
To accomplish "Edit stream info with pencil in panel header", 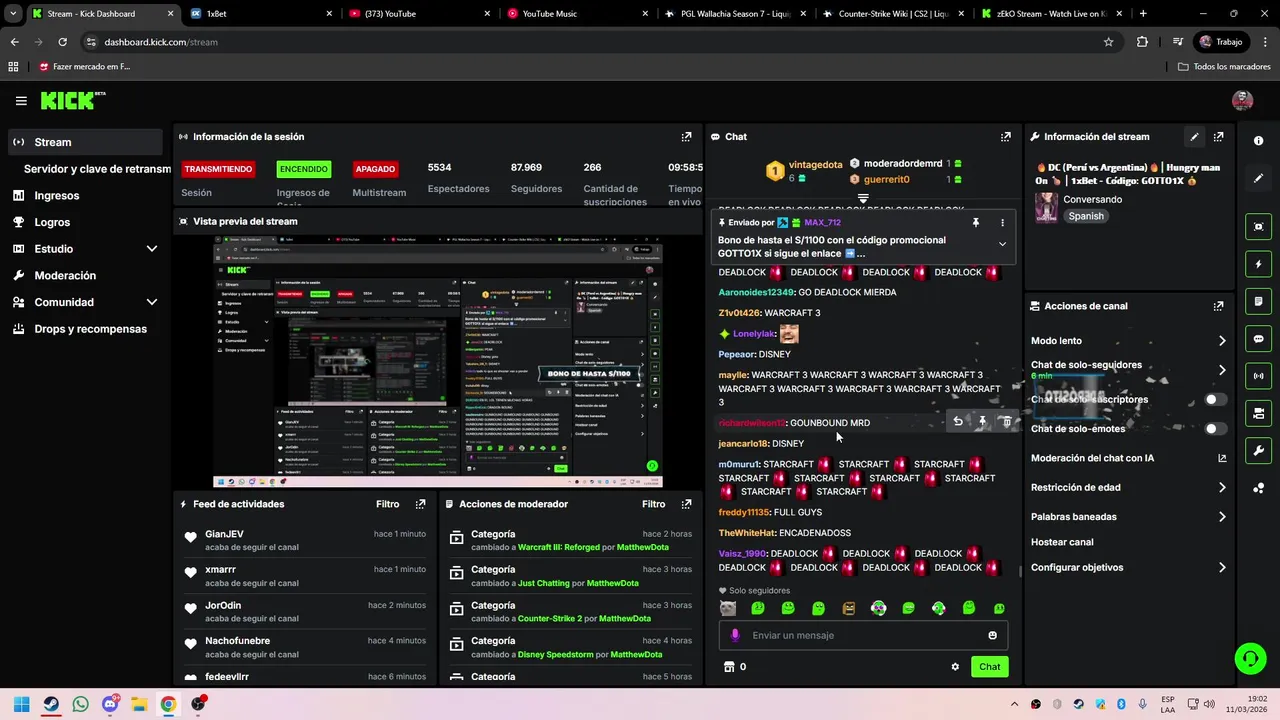I will pyautogui.click(x=1194, y=137).
